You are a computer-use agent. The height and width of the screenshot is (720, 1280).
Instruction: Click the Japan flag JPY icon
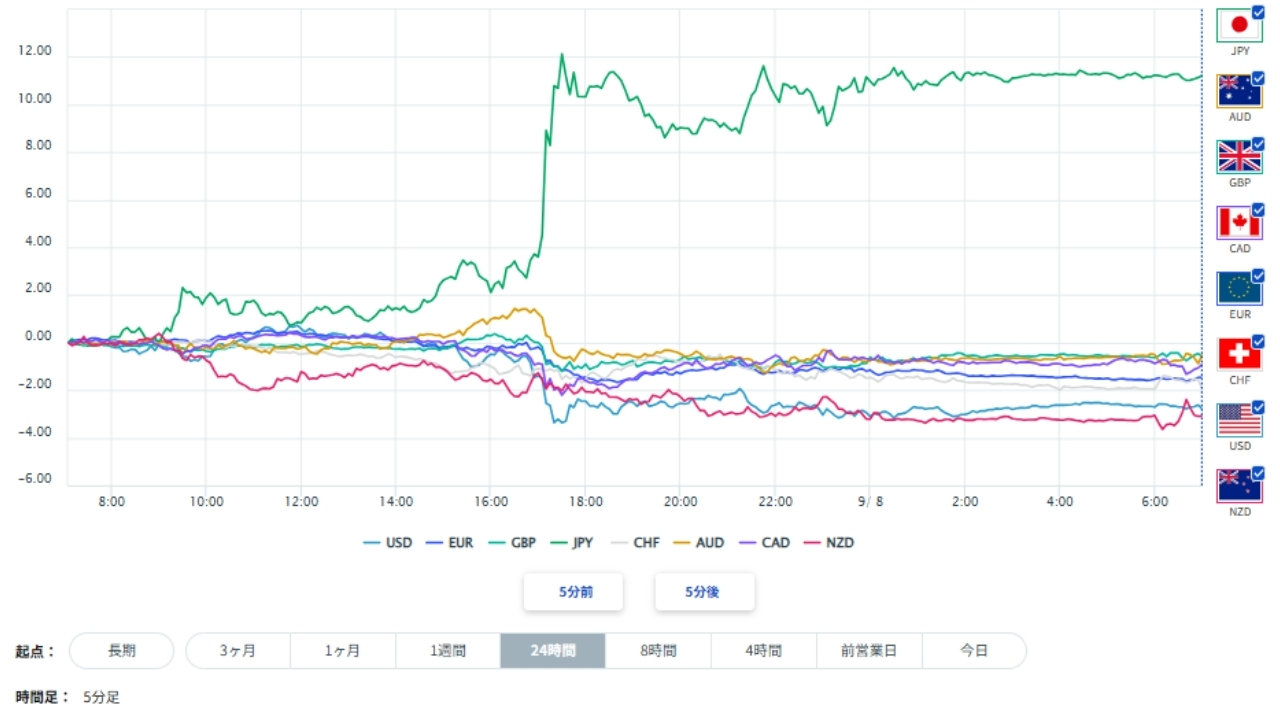pos(1239,25)
